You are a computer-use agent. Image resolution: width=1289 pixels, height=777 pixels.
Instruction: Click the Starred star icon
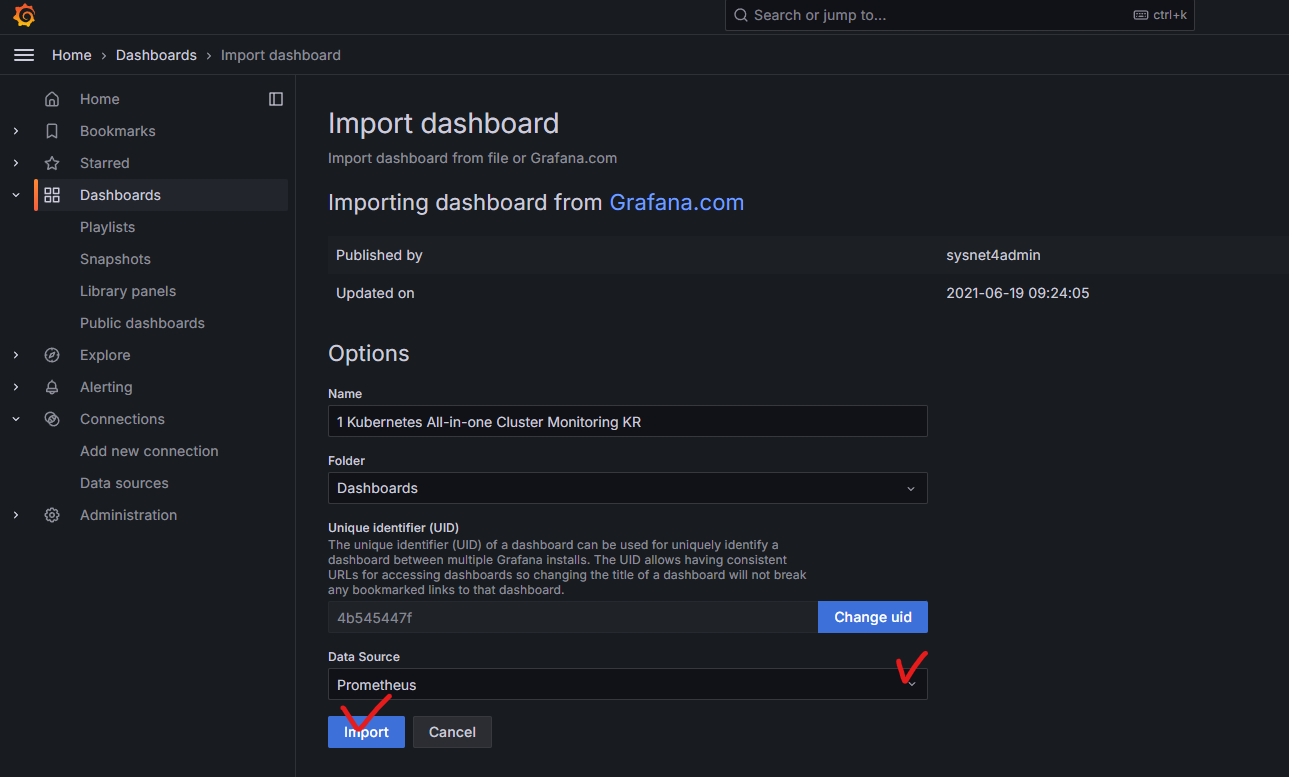(51, 163)
